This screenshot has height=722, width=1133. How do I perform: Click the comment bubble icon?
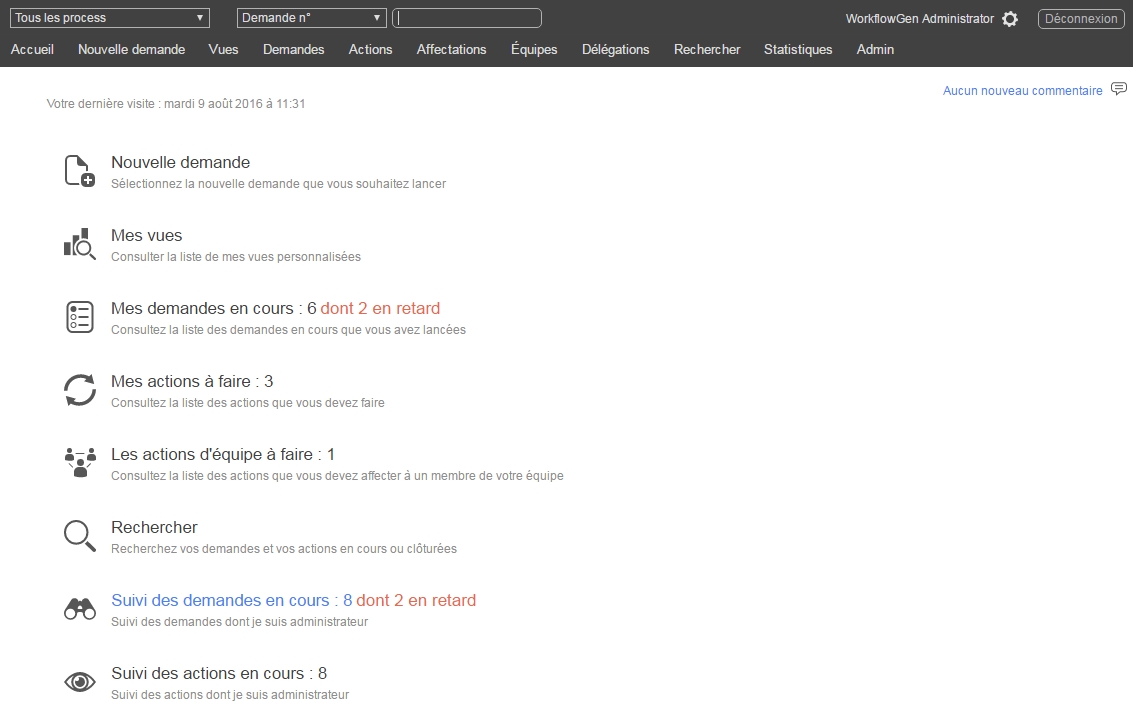click(x=1119, y=90)
